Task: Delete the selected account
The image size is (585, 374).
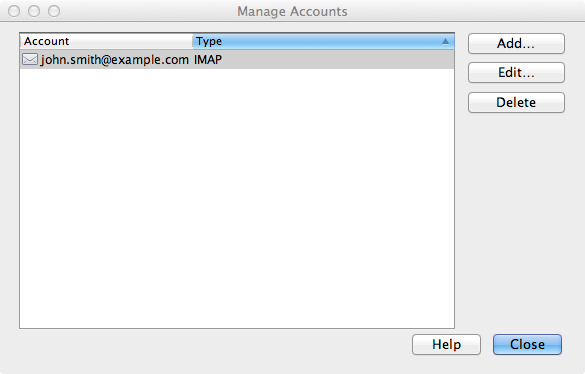Action: pyautogui.click(x=516, y=102)
